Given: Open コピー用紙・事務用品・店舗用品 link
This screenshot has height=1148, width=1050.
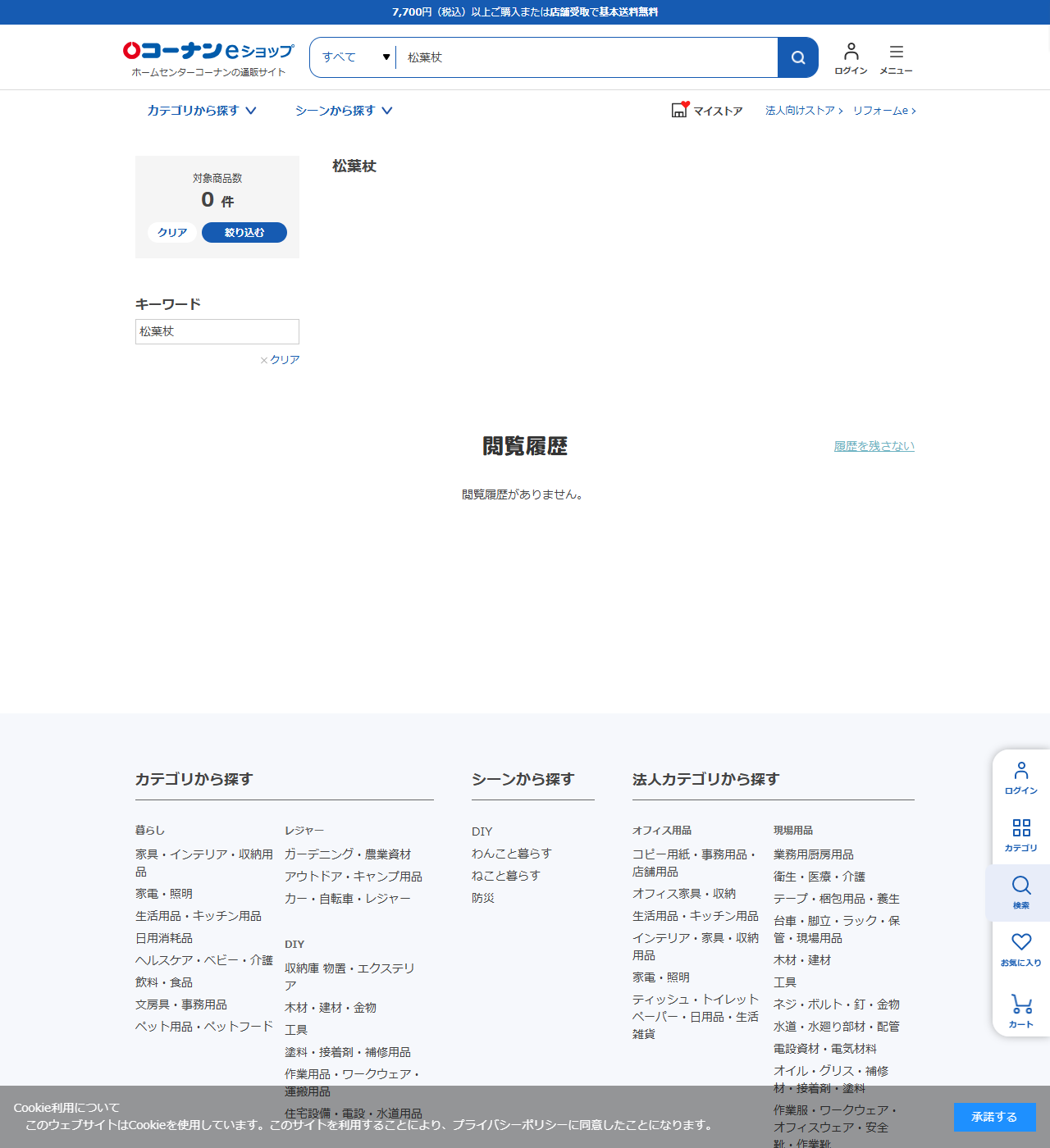Looking at the screenshot, I should coord(696,863).
